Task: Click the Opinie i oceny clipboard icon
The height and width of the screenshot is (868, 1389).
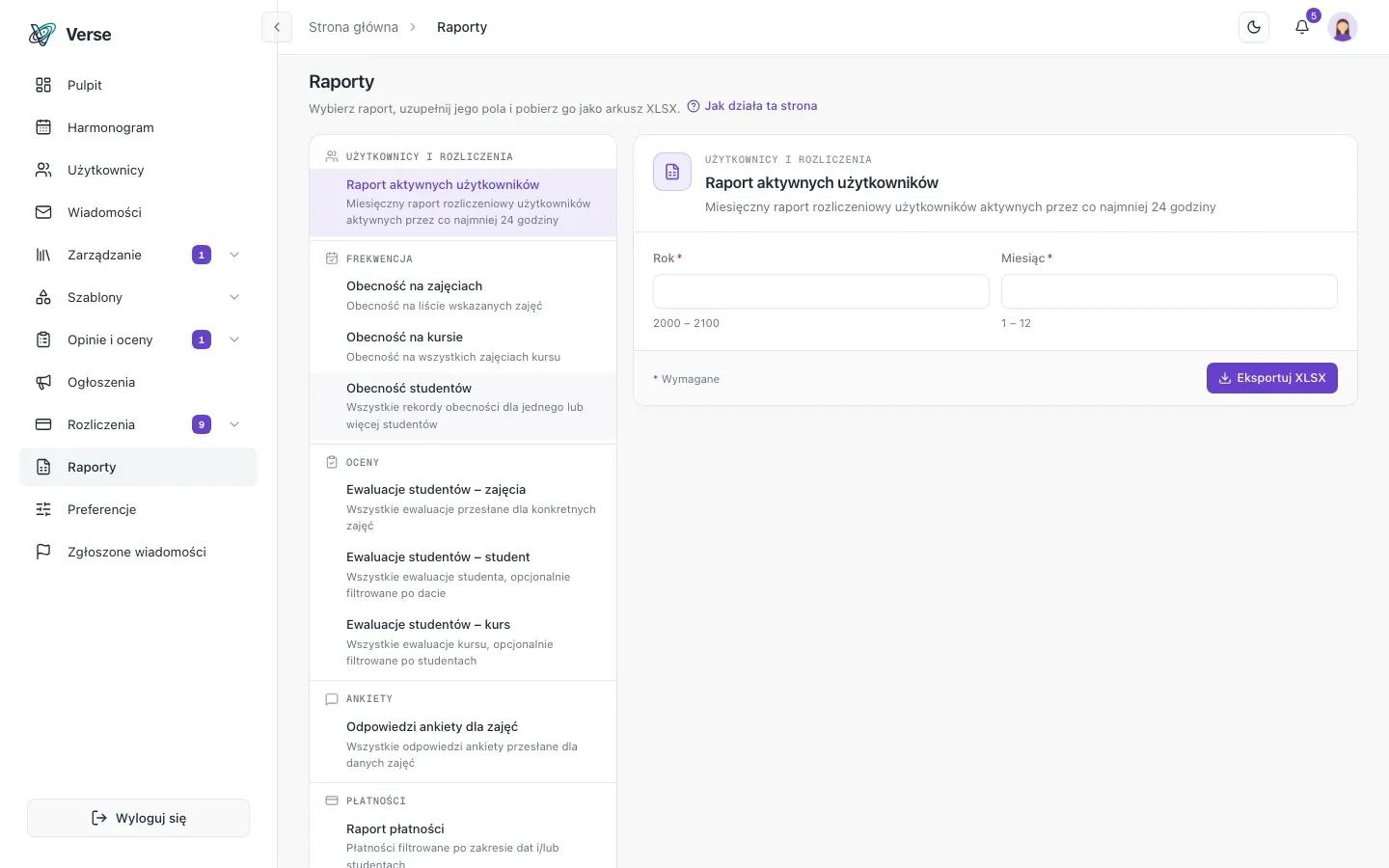Action: tap(43, 339)
